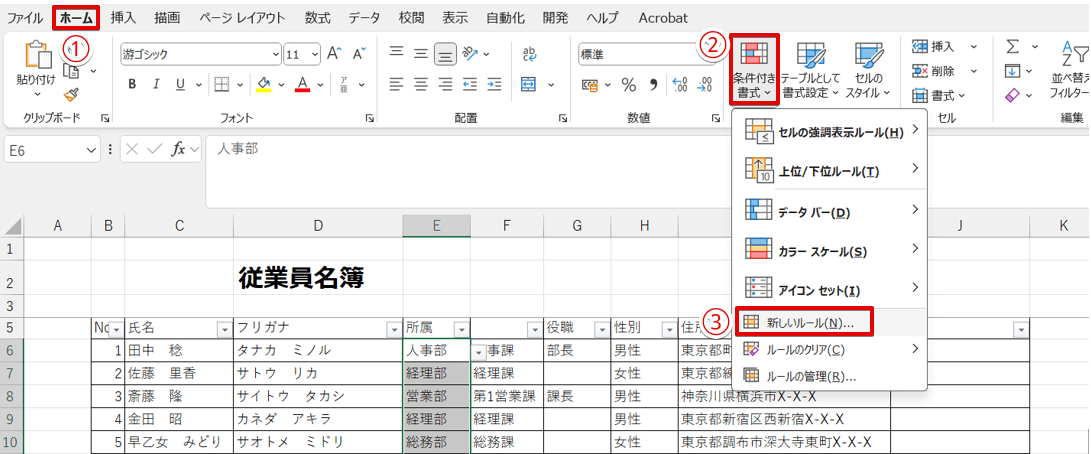Click the Clear eraser icon
Image resolution: width=1091 pixels, height=454 pixels.
pyautogui.click(x=1013, y=95)
